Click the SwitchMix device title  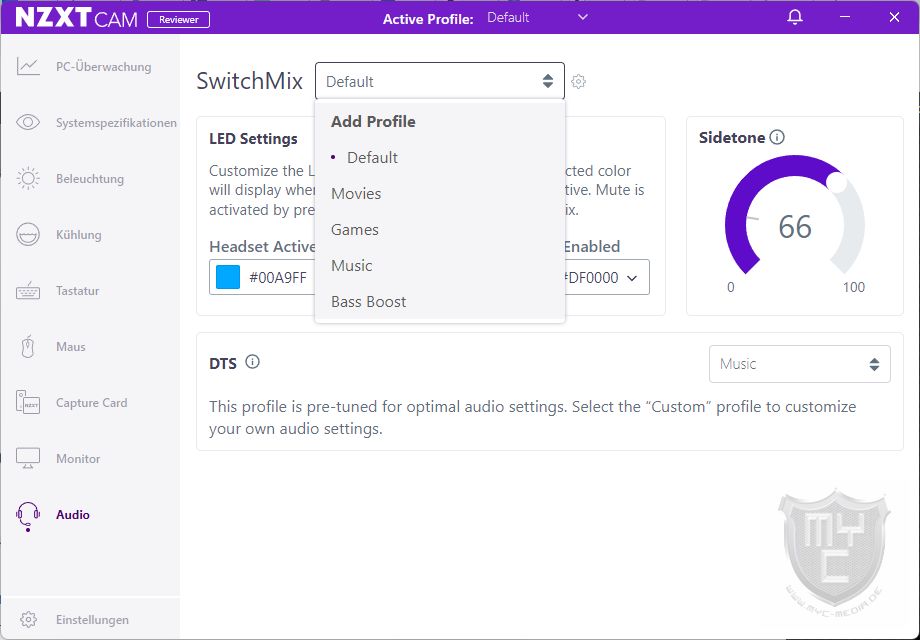(249, 81)
